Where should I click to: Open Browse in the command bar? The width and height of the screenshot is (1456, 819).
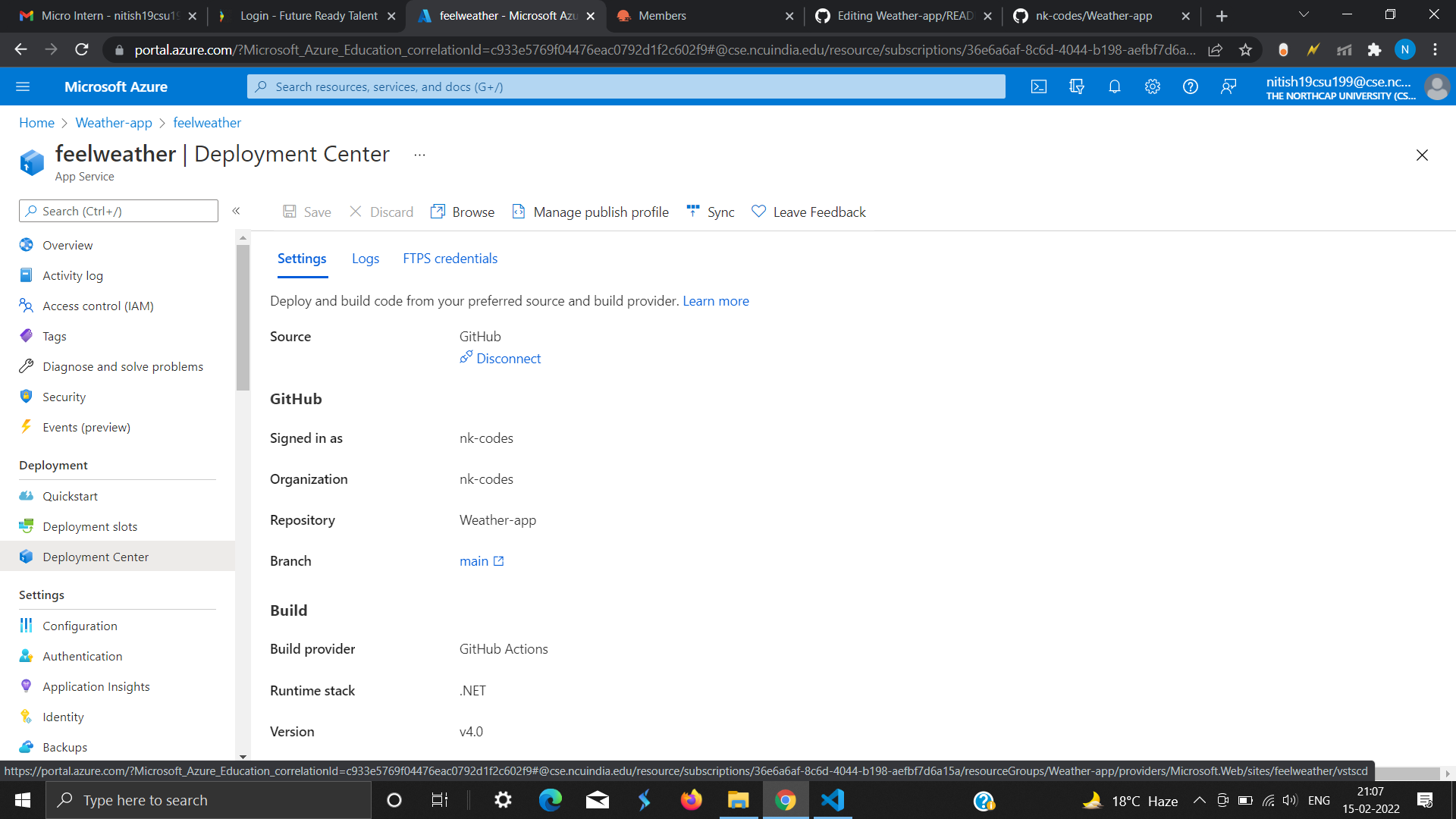[463, 212]
